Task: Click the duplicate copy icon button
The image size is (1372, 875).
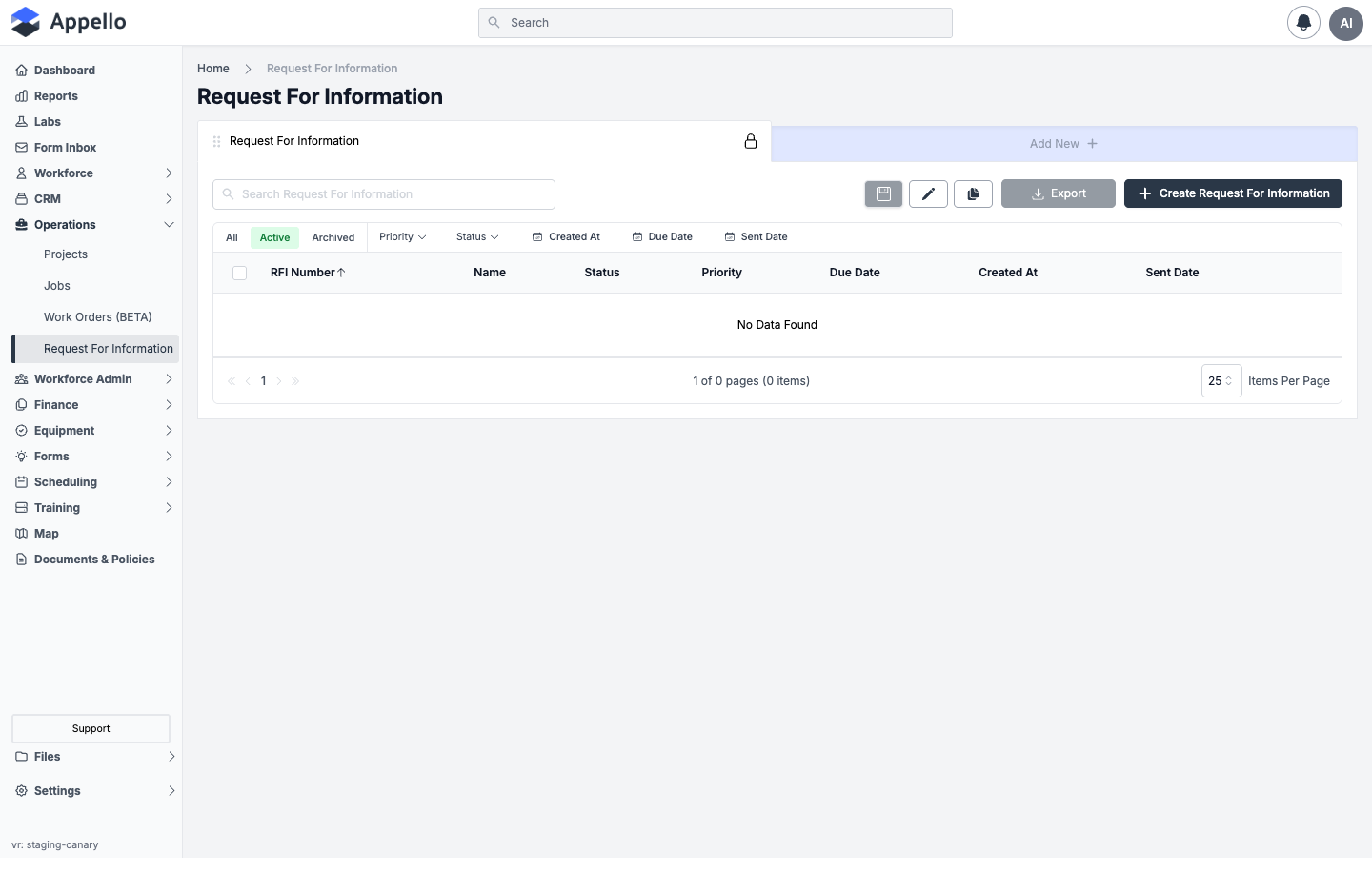Action: (x=973, y=193)
